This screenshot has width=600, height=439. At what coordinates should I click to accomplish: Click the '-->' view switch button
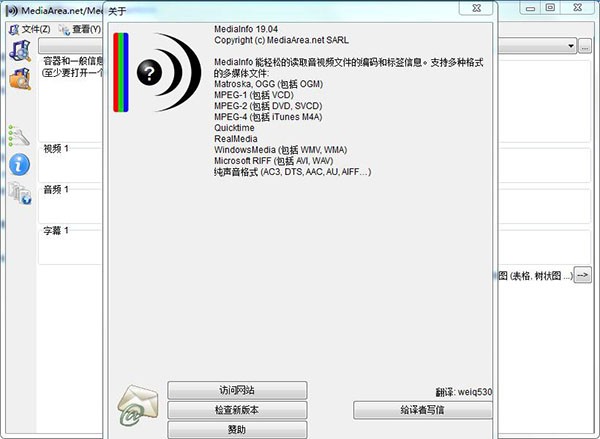click(x=583, y=275)
